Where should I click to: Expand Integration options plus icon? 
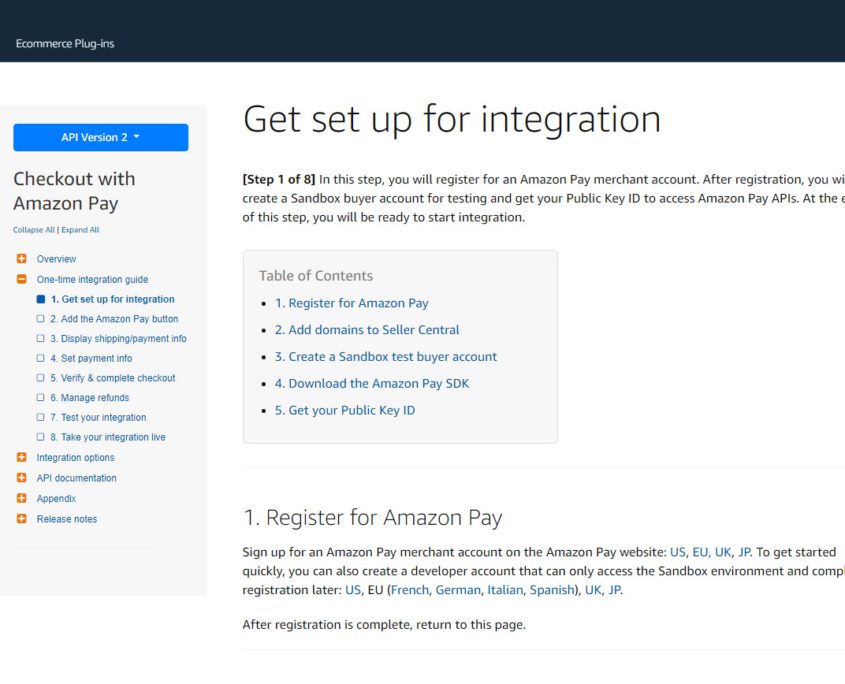(21, 458)
